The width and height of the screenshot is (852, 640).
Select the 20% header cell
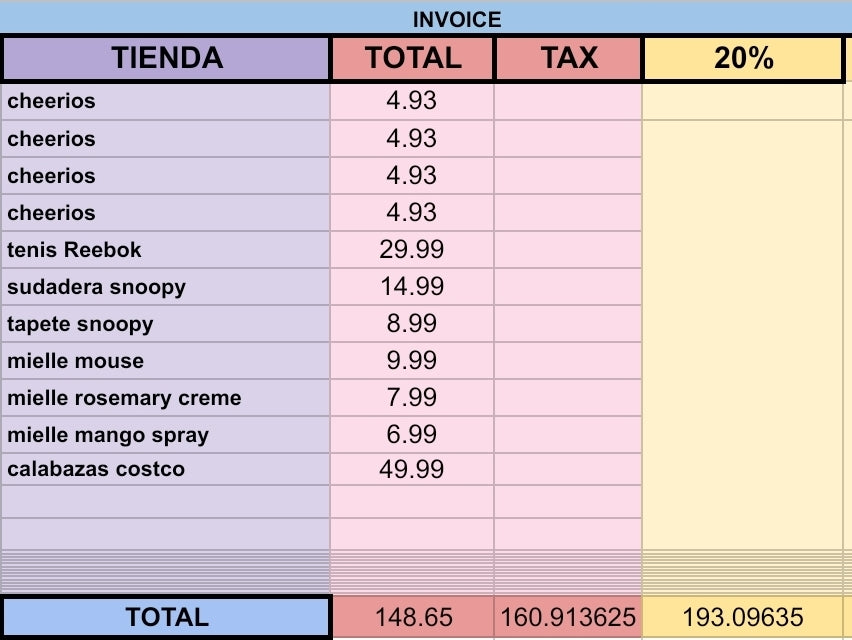pyautogui.click(x=743, y=59)
